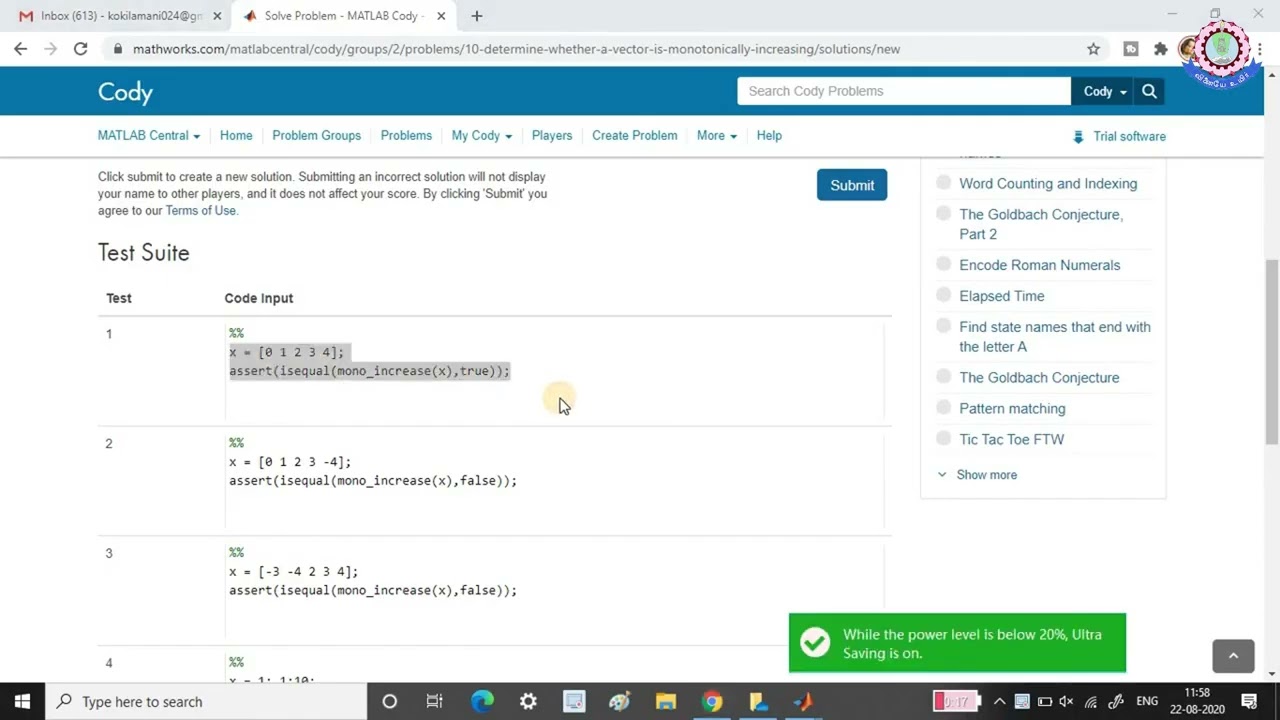Click the status circle beside Pattern matching
The width and height of the screenshot is (1280, 720).
pos(943,407)
